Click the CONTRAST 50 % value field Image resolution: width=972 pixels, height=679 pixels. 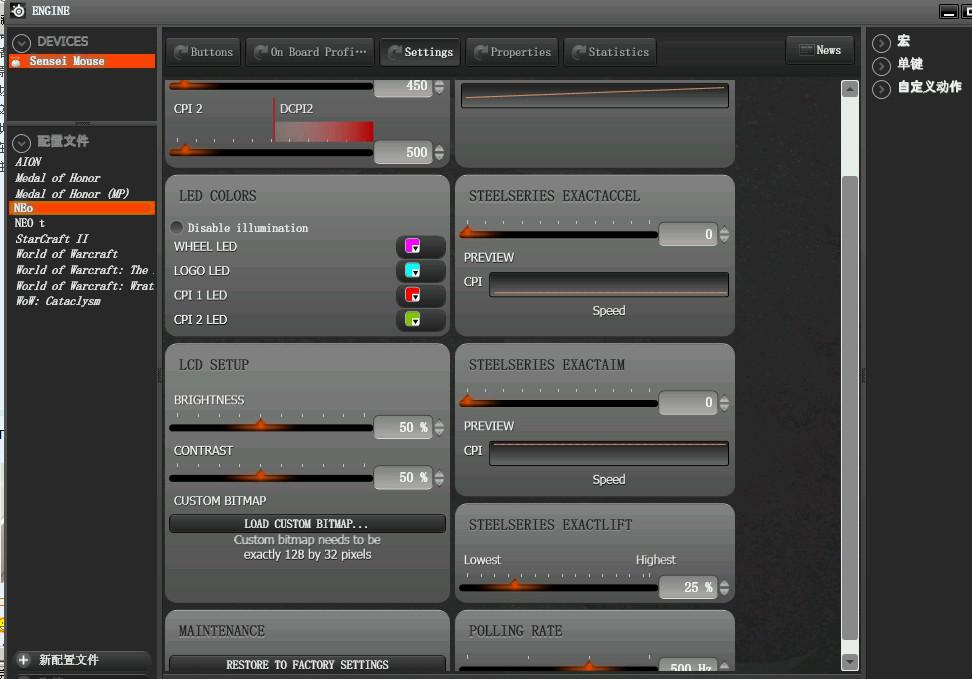point(403,477)
